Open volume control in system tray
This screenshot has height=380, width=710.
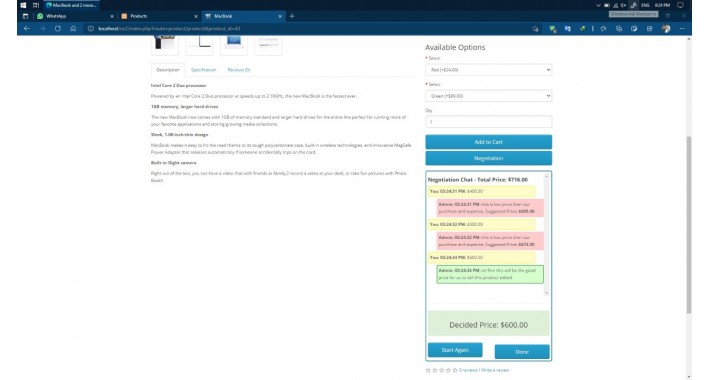[x=624, y=5]
